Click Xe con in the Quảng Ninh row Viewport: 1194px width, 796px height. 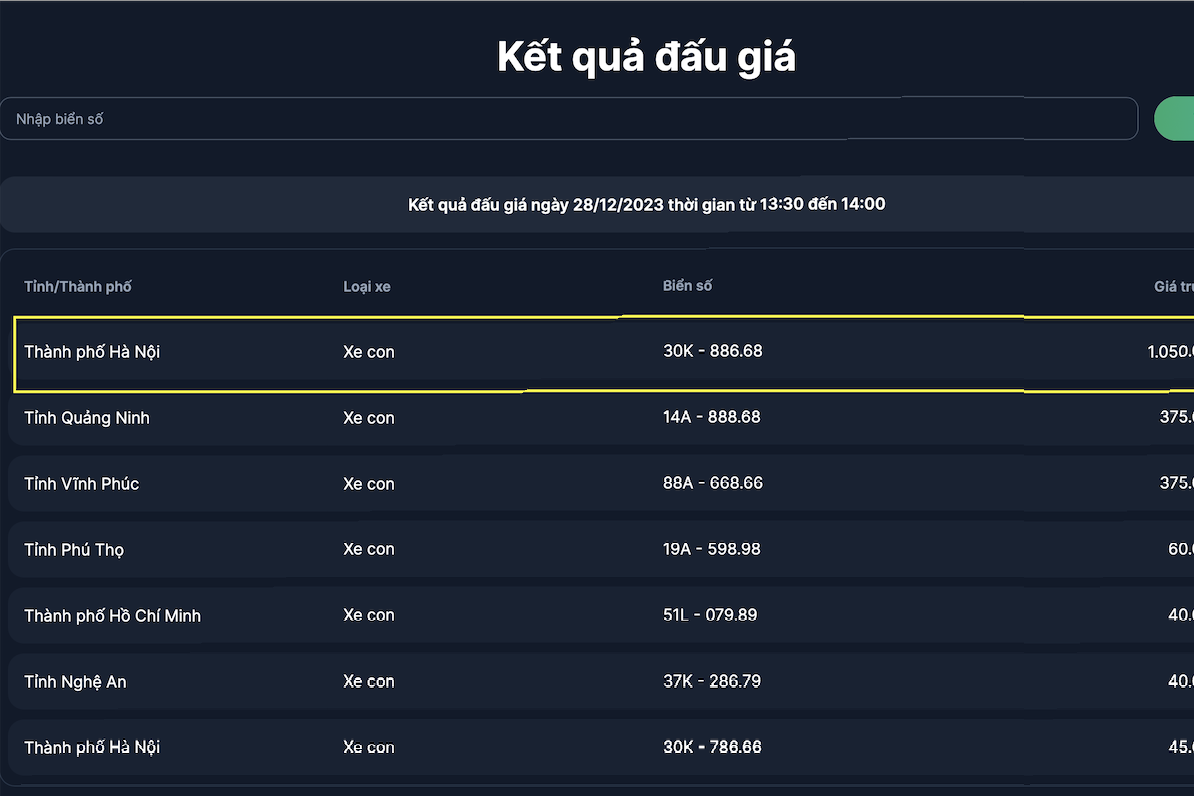click(x=369, y=418)
